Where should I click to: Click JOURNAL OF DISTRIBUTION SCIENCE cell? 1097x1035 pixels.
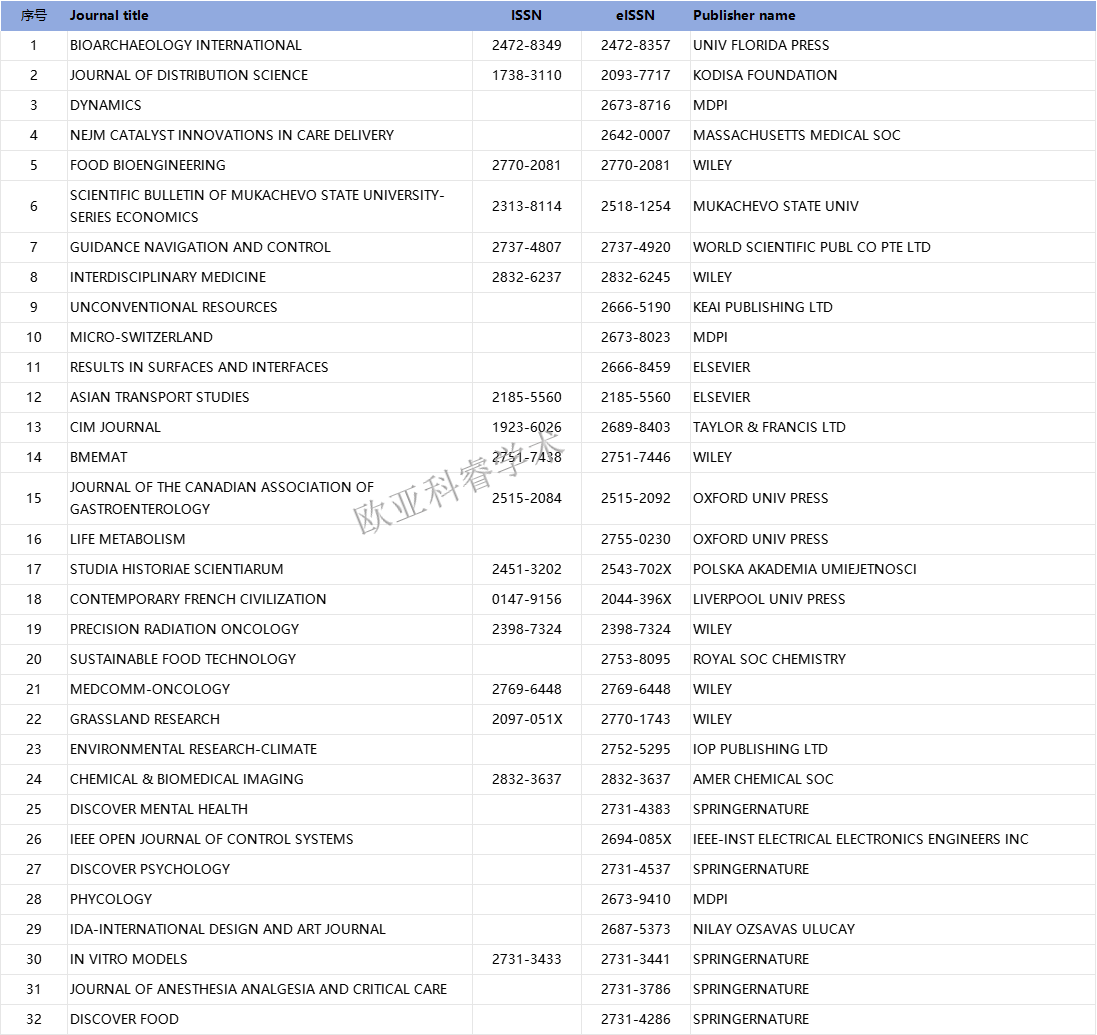pyautogui.click(x=189, y=76)
